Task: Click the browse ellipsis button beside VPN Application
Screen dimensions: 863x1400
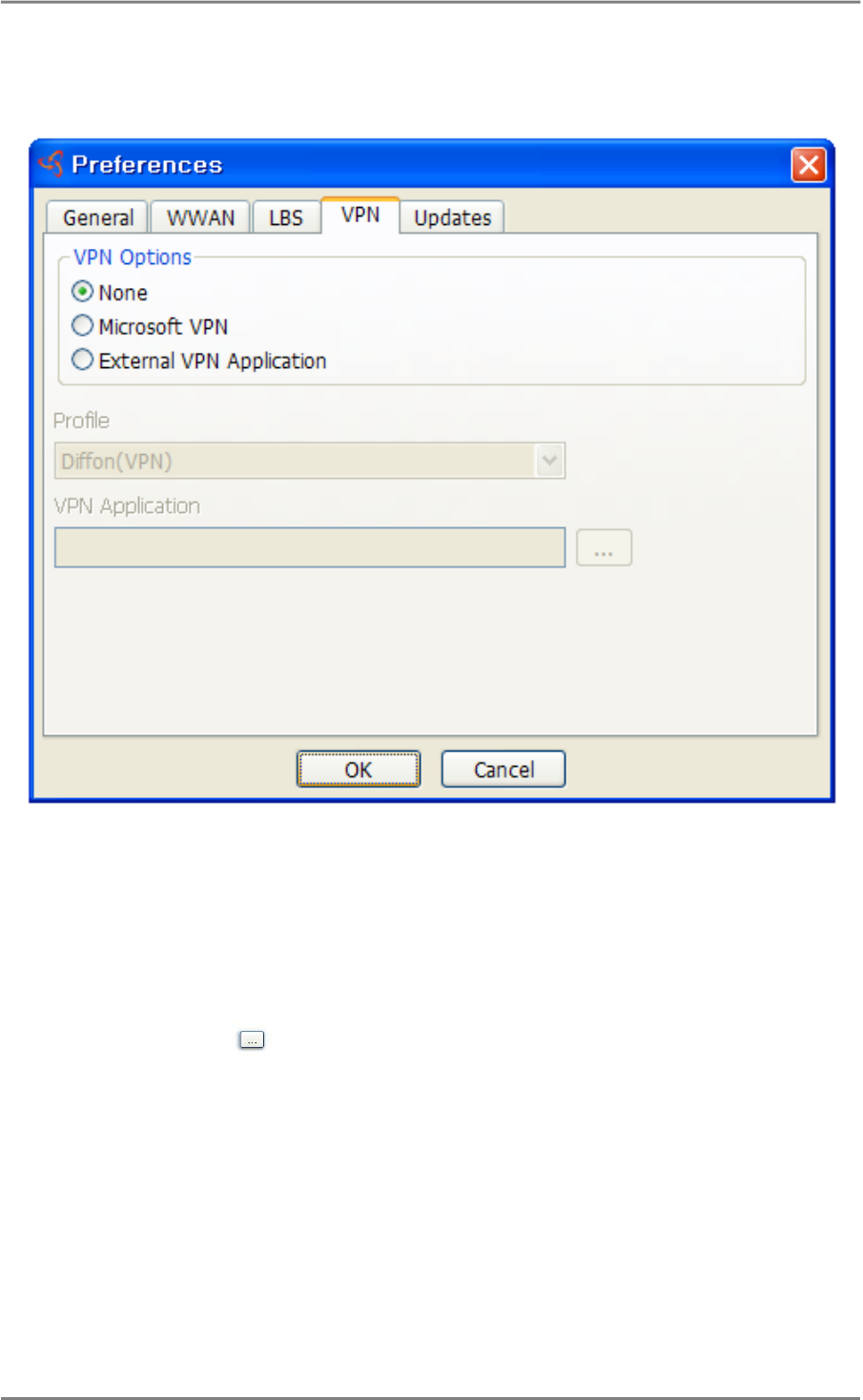Action: (604, 548)
